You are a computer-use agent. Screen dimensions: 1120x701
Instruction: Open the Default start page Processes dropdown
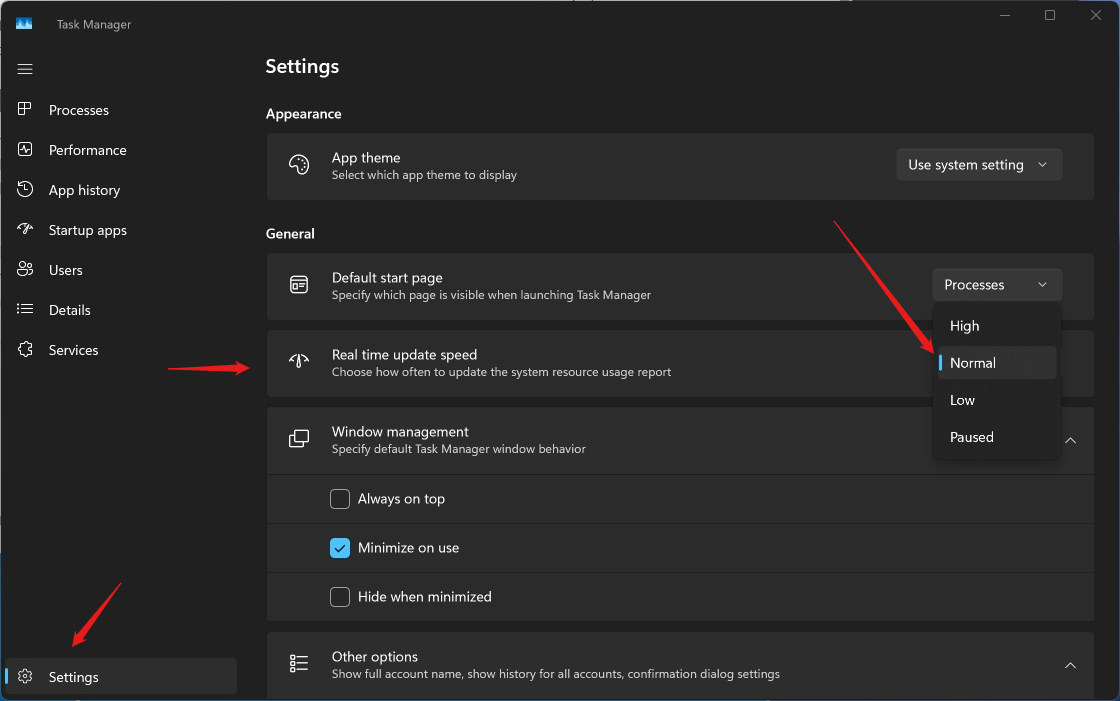click(x=996, y=285)
